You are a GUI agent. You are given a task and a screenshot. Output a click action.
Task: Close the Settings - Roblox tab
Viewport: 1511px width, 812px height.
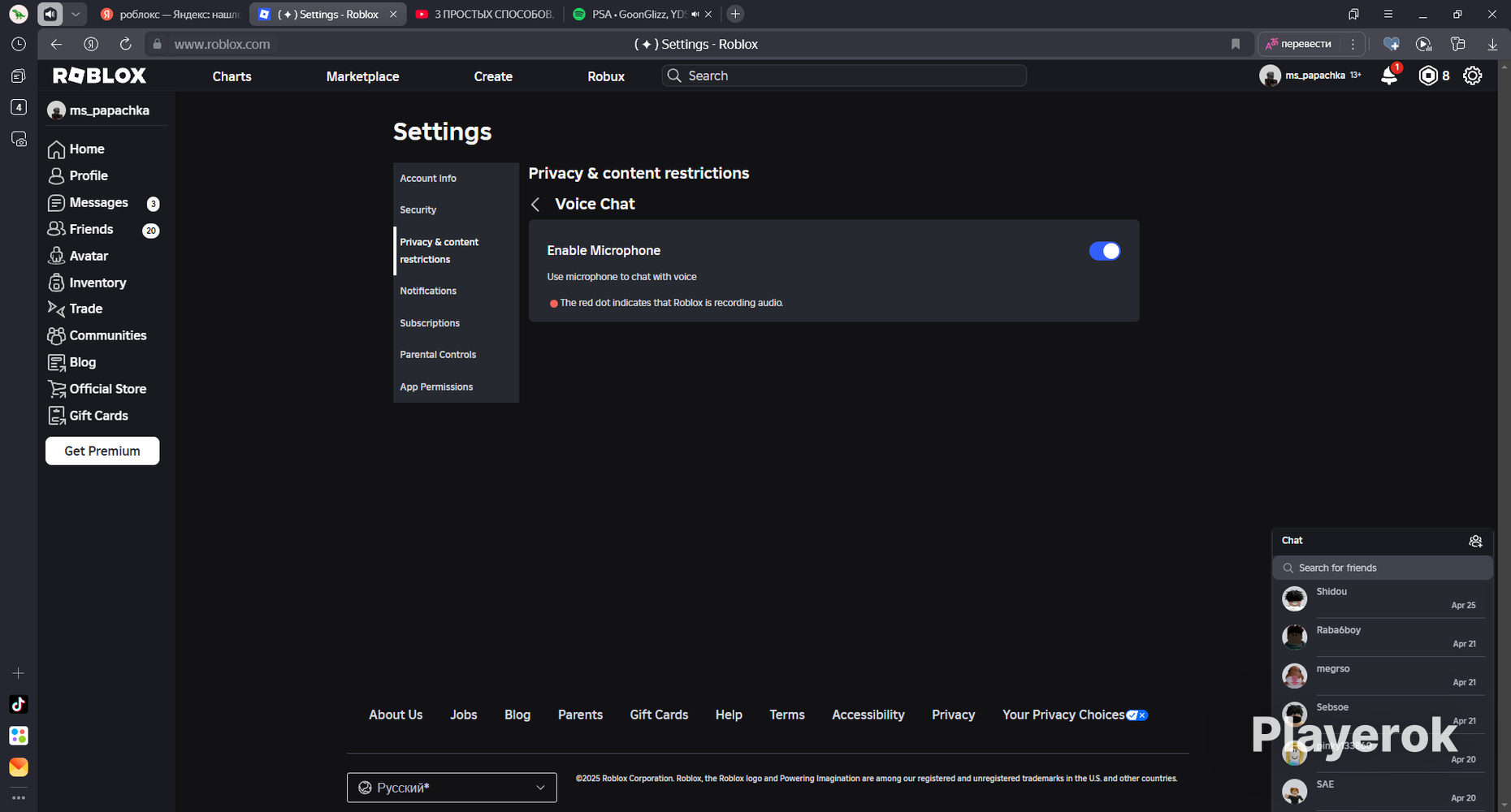coord(393,14)
